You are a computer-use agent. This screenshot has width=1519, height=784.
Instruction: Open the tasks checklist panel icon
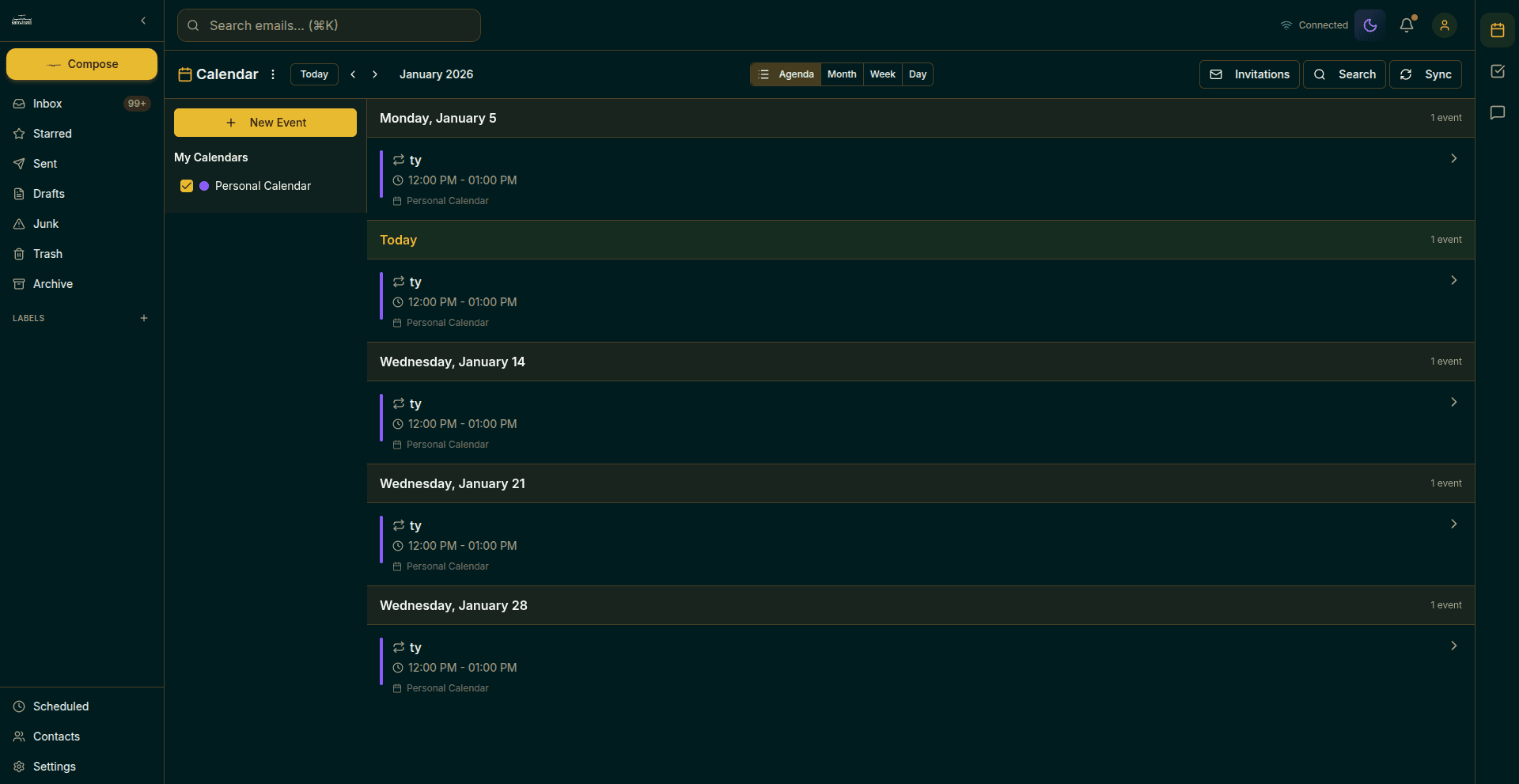pos(1498,71)
